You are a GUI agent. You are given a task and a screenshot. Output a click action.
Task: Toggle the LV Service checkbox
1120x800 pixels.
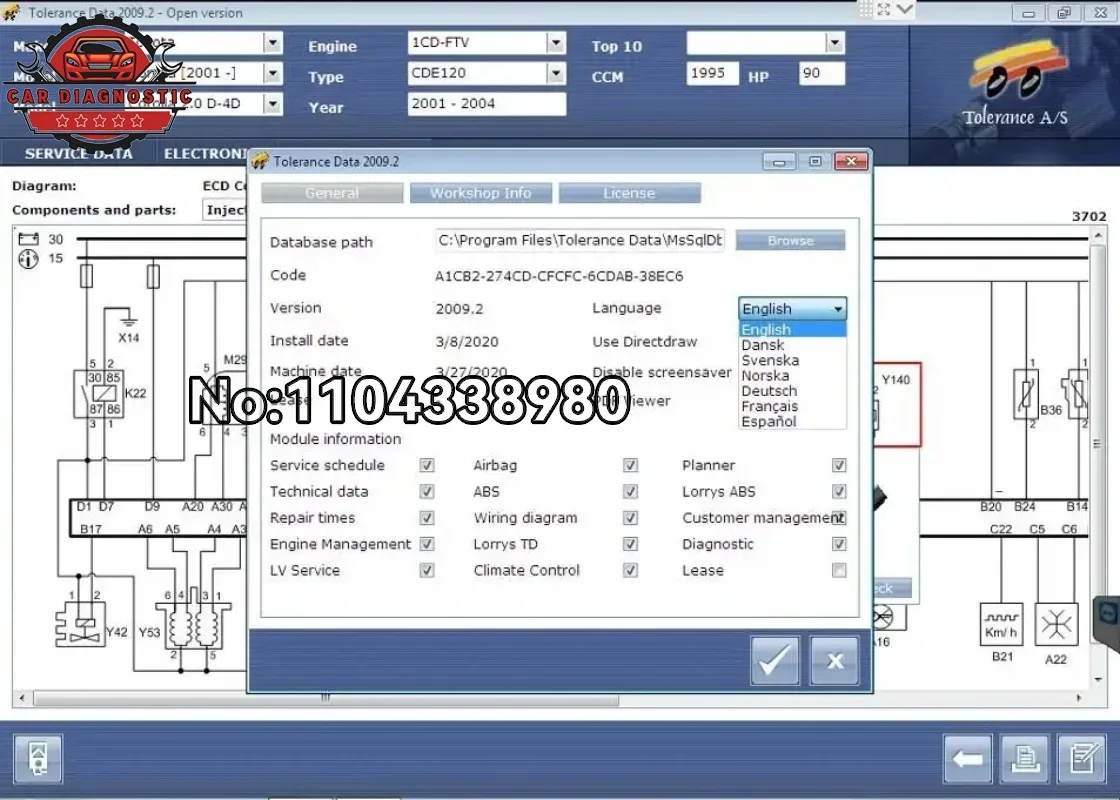tap(427, 571)
